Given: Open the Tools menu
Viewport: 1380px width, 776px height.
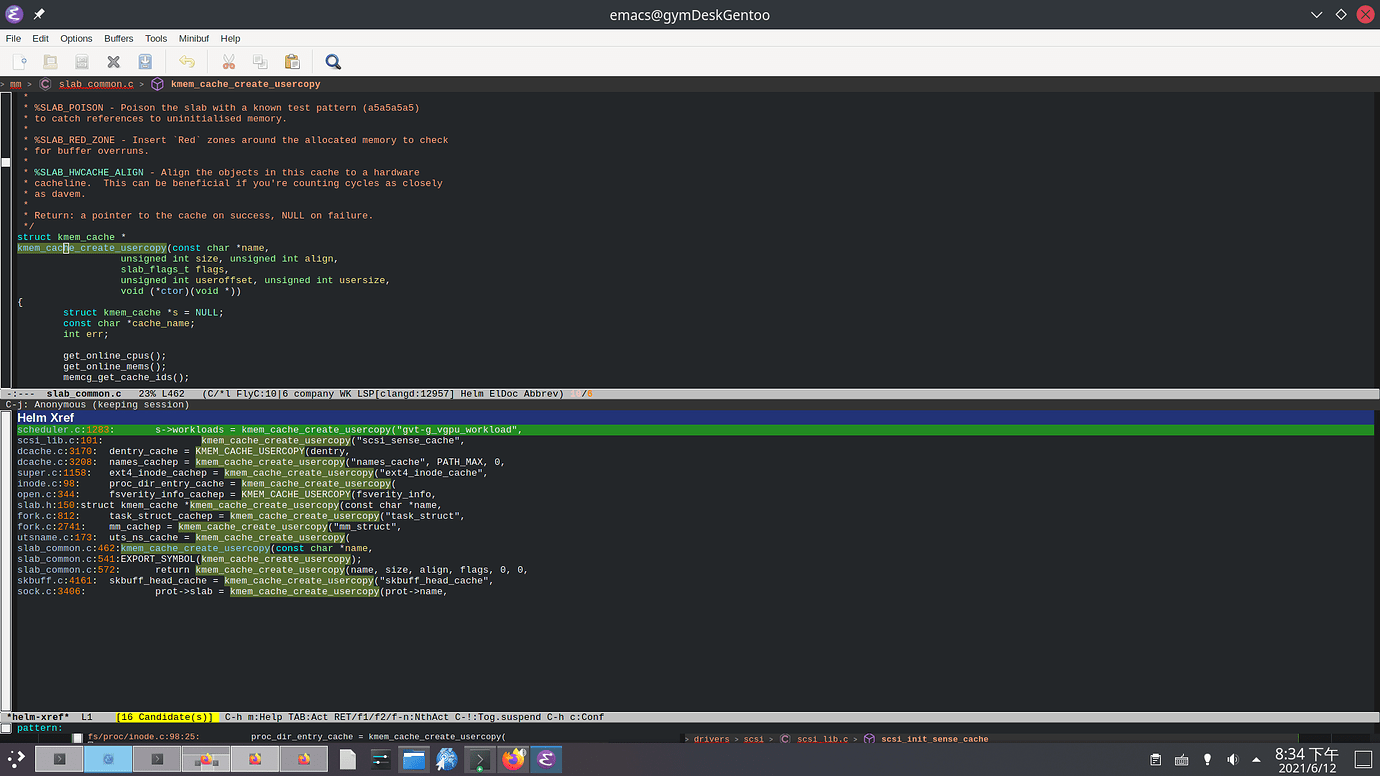Looking at the screenshot, I should click(156, 39).
